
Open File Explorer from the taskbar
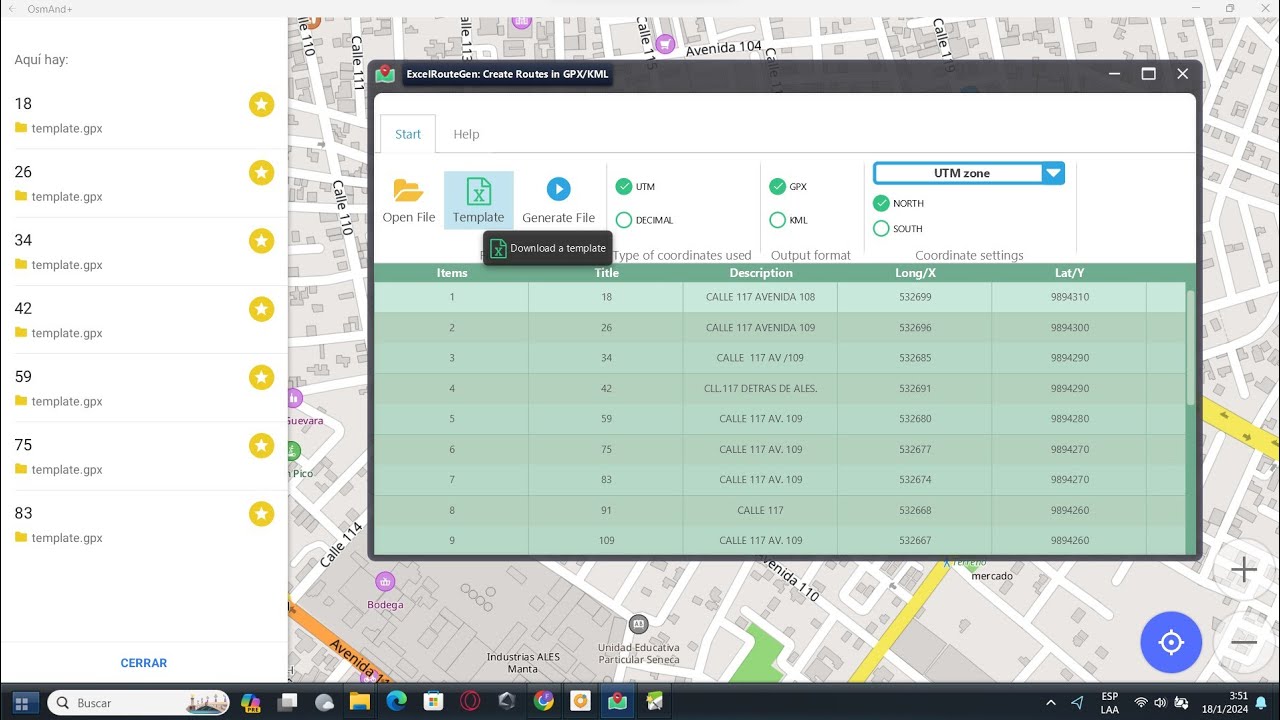[359, 702]
